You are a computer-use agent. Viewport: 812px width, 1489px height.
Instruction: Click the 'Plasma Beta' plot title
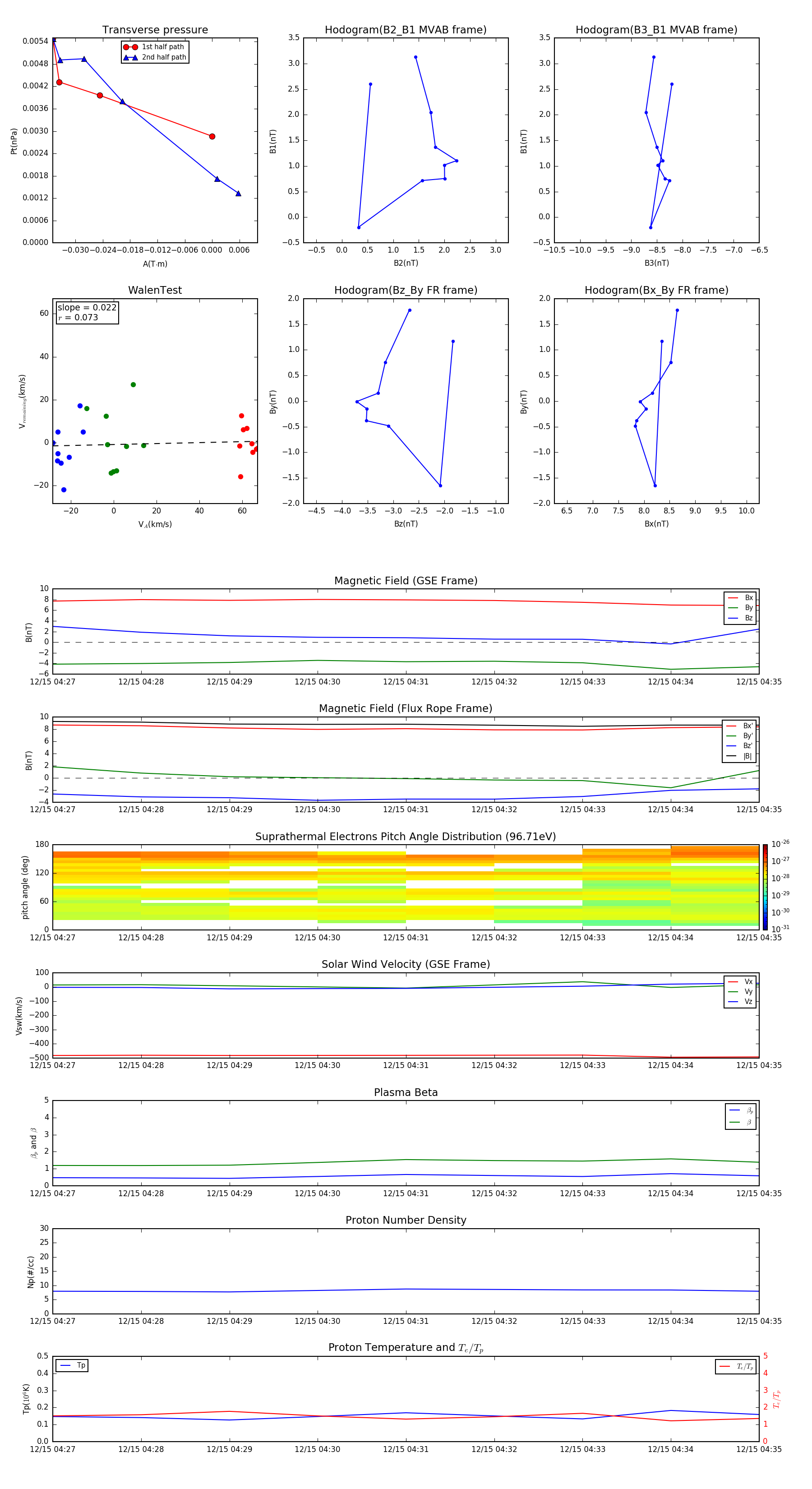pyautogui.click(x=406, y=1092)
